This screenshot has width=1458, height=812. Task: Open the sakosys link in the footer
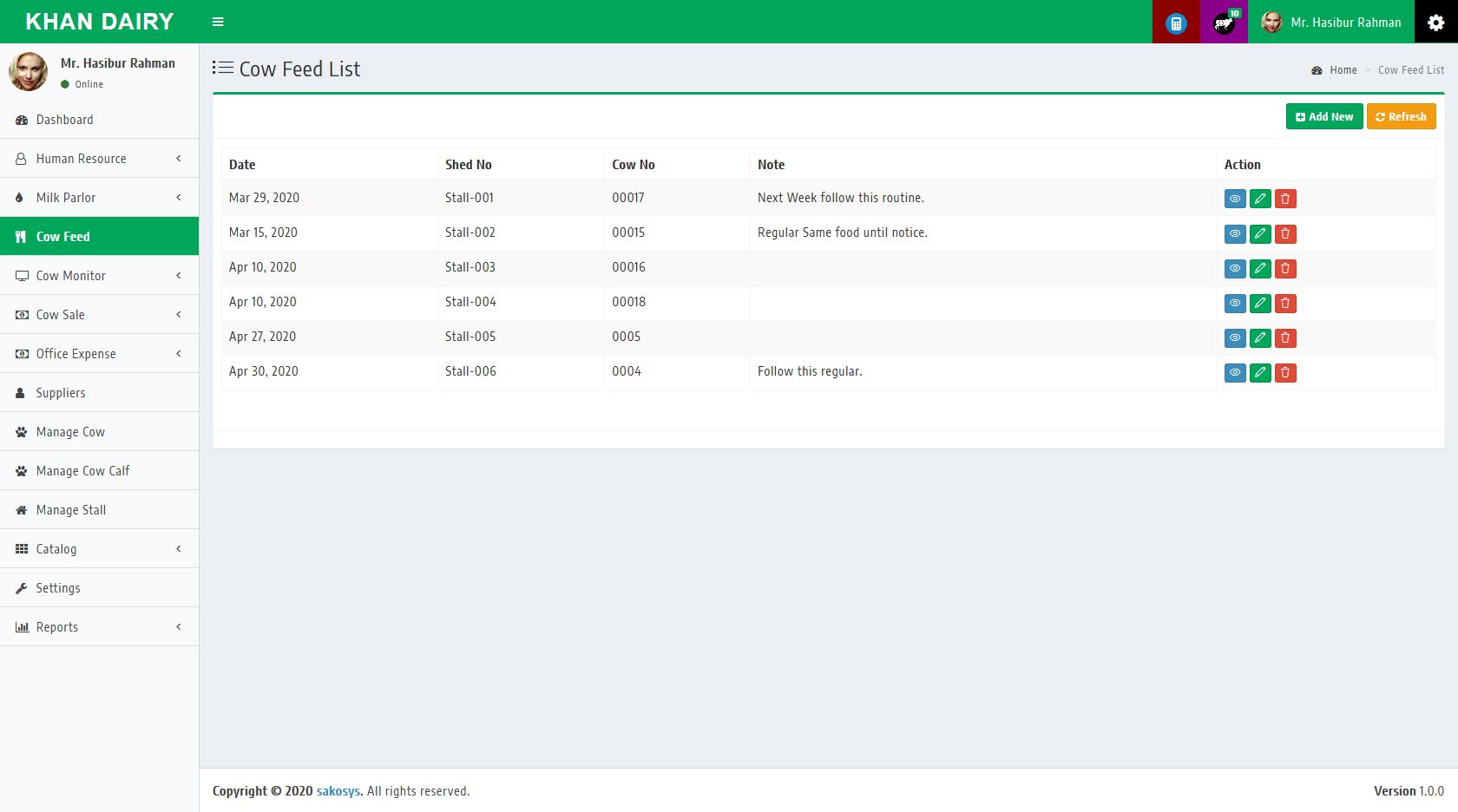pyautogui.click(x=338, y=790)
